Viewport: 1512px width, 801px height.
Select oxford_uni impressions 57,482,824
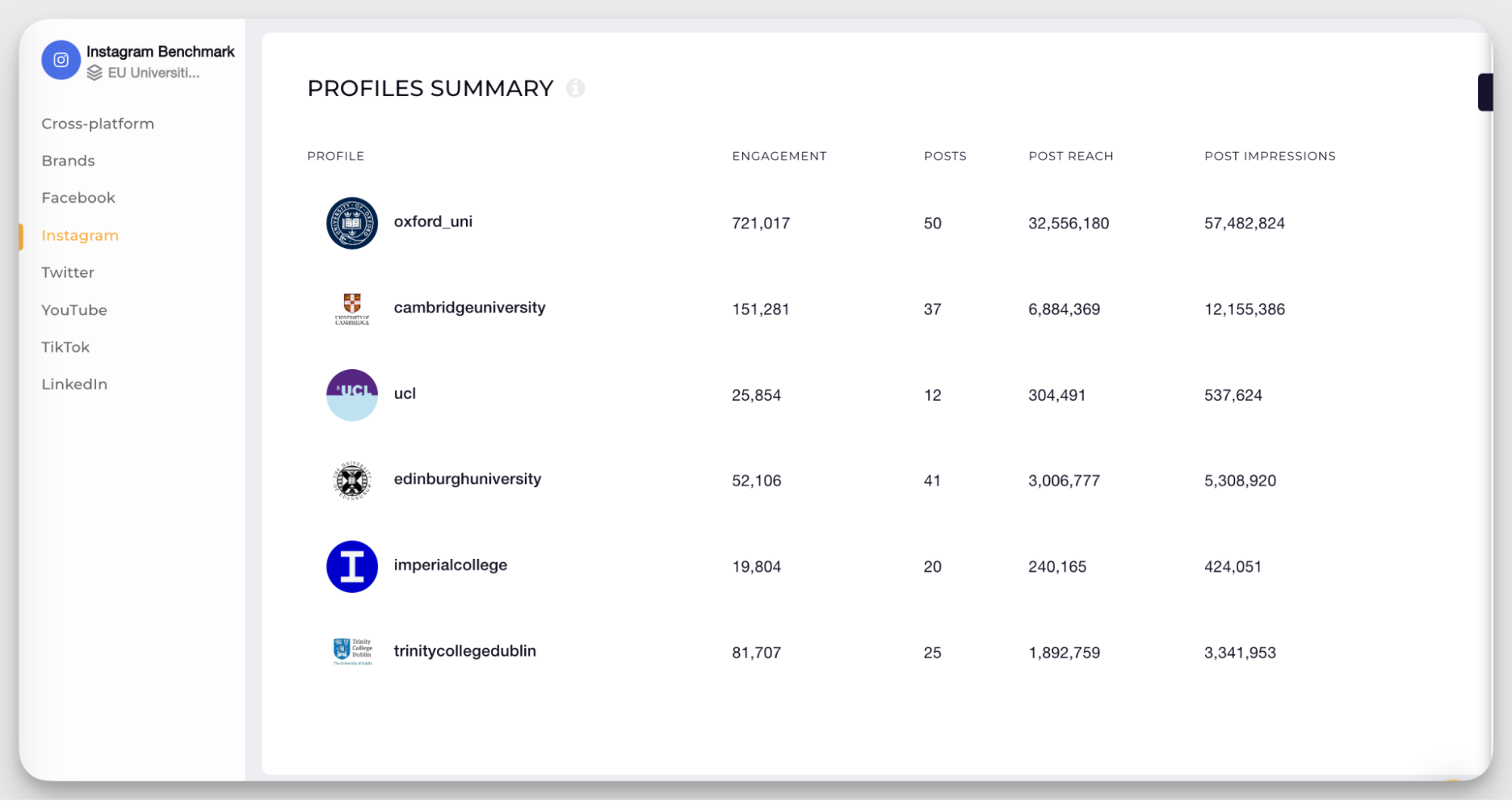pyautogui.click(x=1245, y=223)
